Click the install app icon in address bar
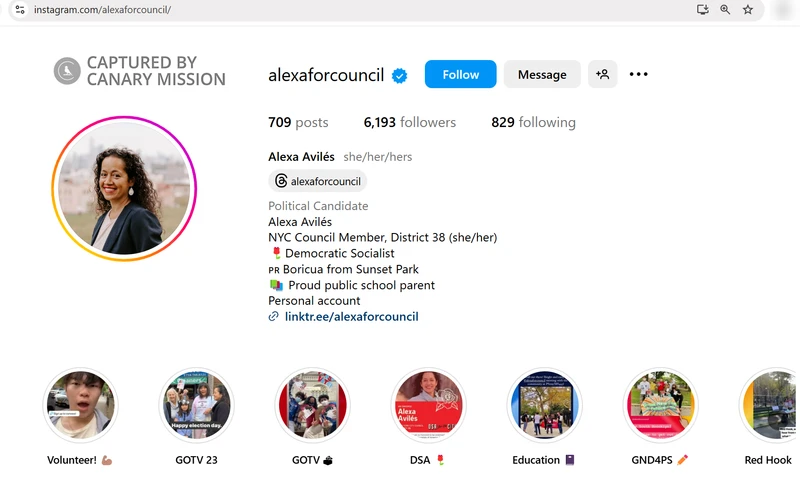800x489 pixels. 703,10
